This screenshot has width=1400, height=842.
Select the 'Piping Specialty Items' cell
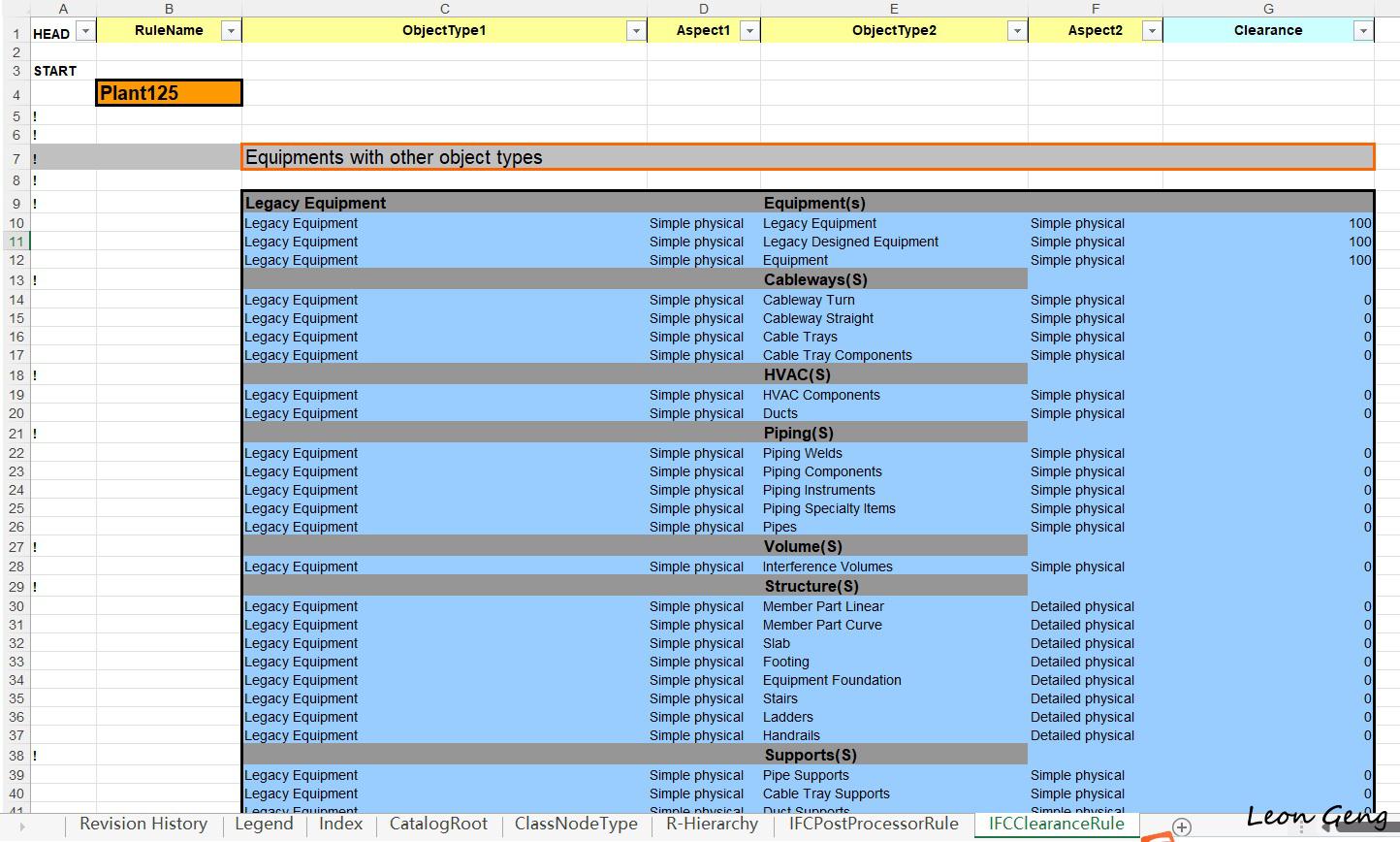pos(894,508)
